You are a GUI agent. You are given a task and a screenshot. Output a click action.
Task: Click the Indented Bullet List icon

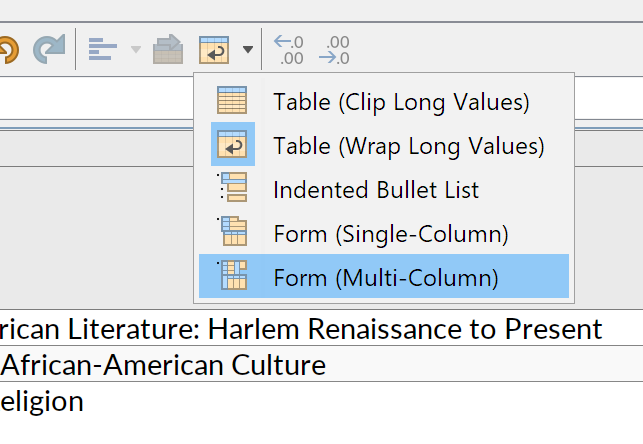232,188
